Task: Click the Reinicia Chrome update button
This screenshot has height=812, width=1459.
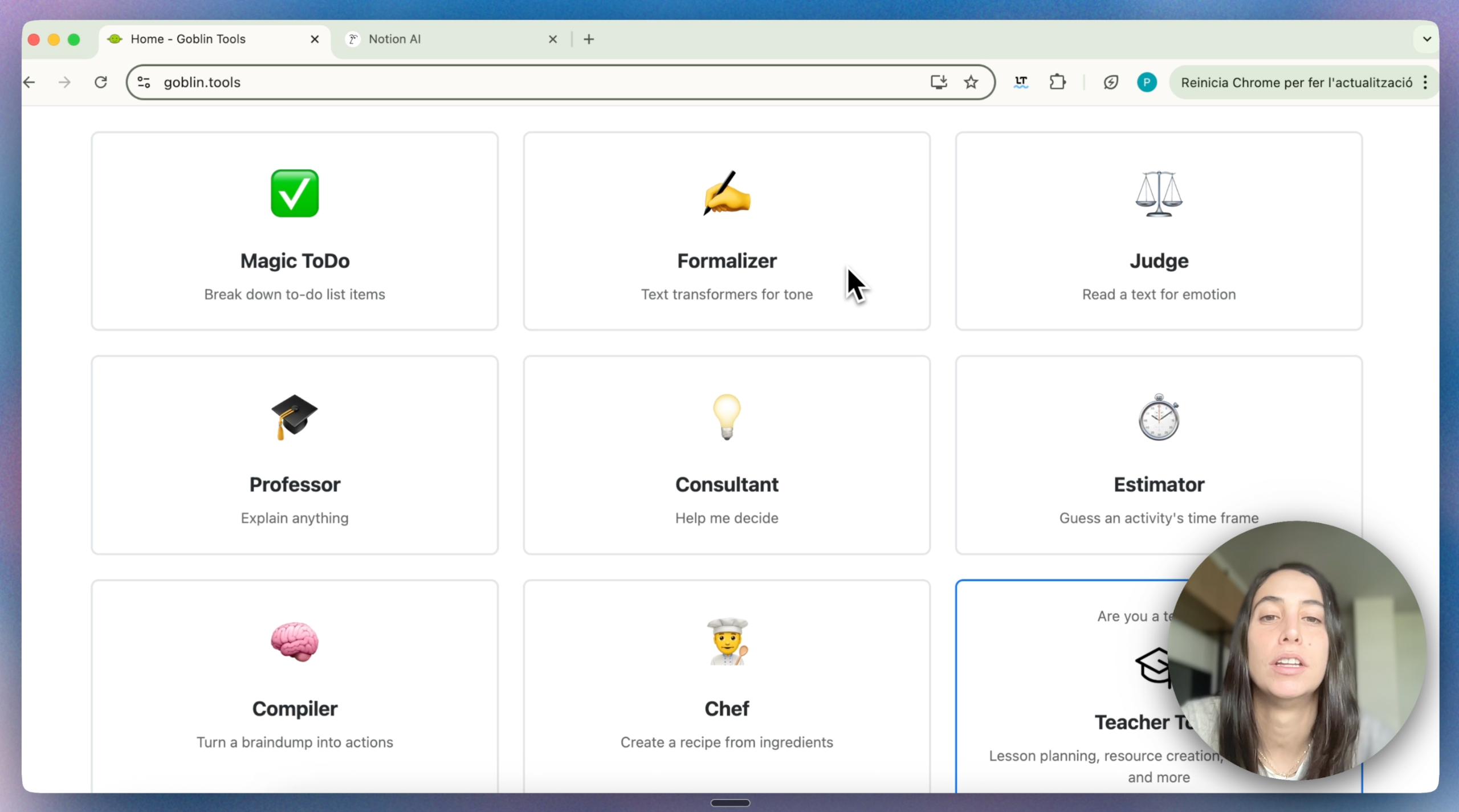Action: coord(1295,82)
